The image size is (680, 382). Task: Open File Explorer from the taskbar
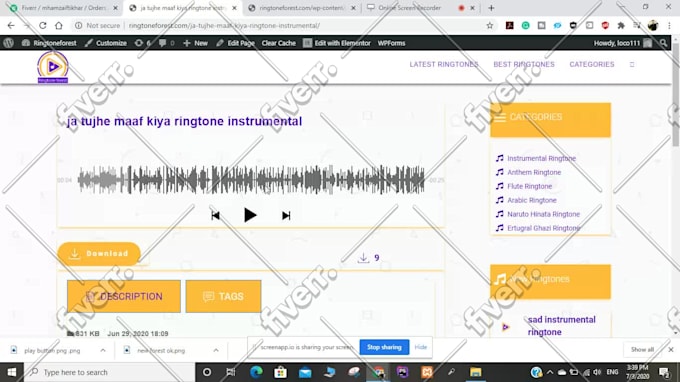476,372
